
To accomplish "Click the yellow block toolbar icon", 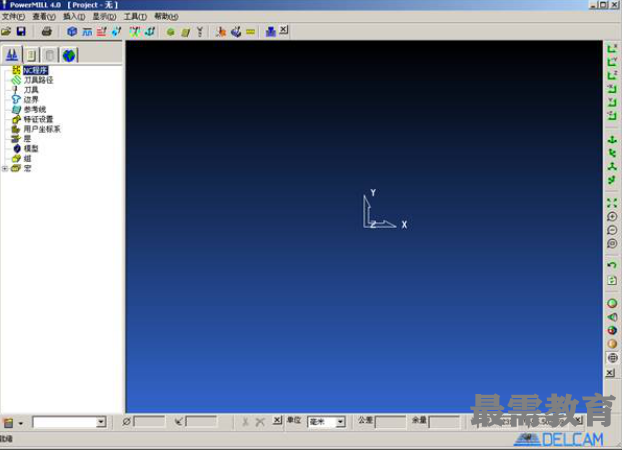I will click(x=185, y=32).
